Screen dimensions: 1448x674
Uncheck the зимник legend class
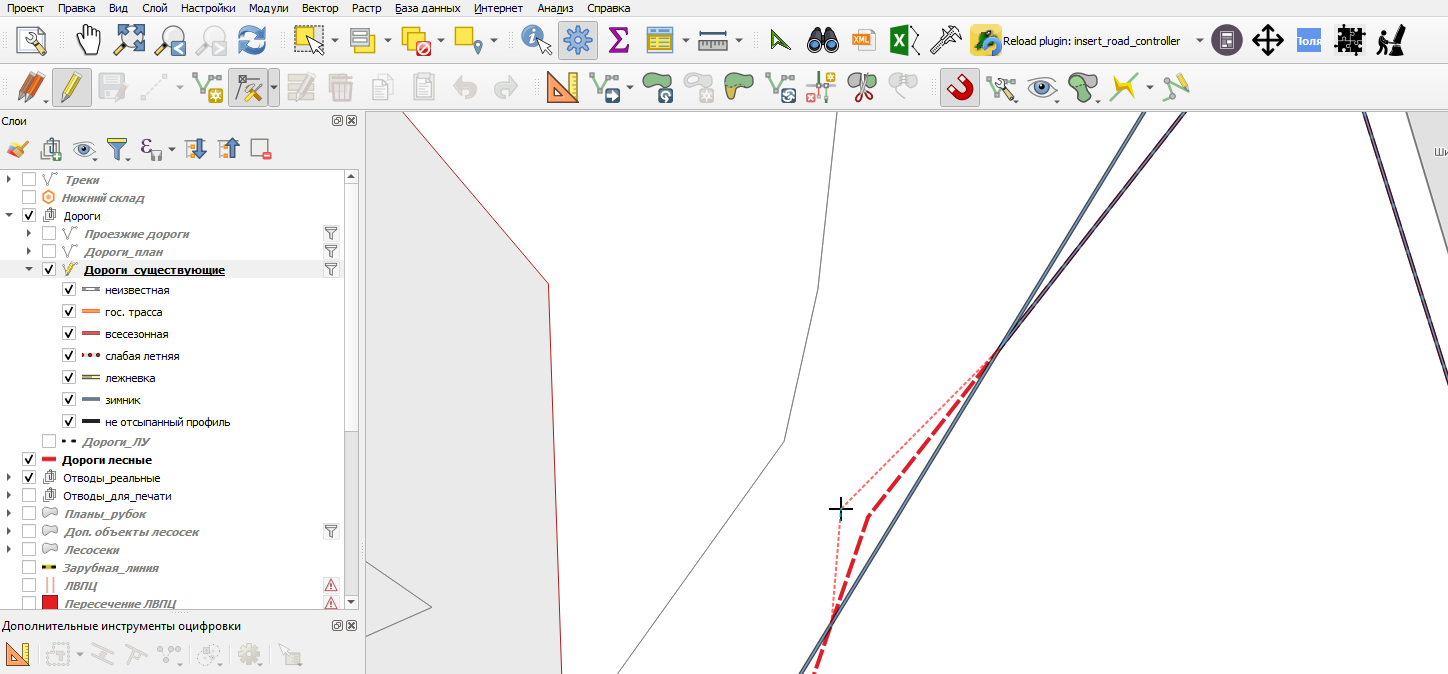click(x=69, y=400)
